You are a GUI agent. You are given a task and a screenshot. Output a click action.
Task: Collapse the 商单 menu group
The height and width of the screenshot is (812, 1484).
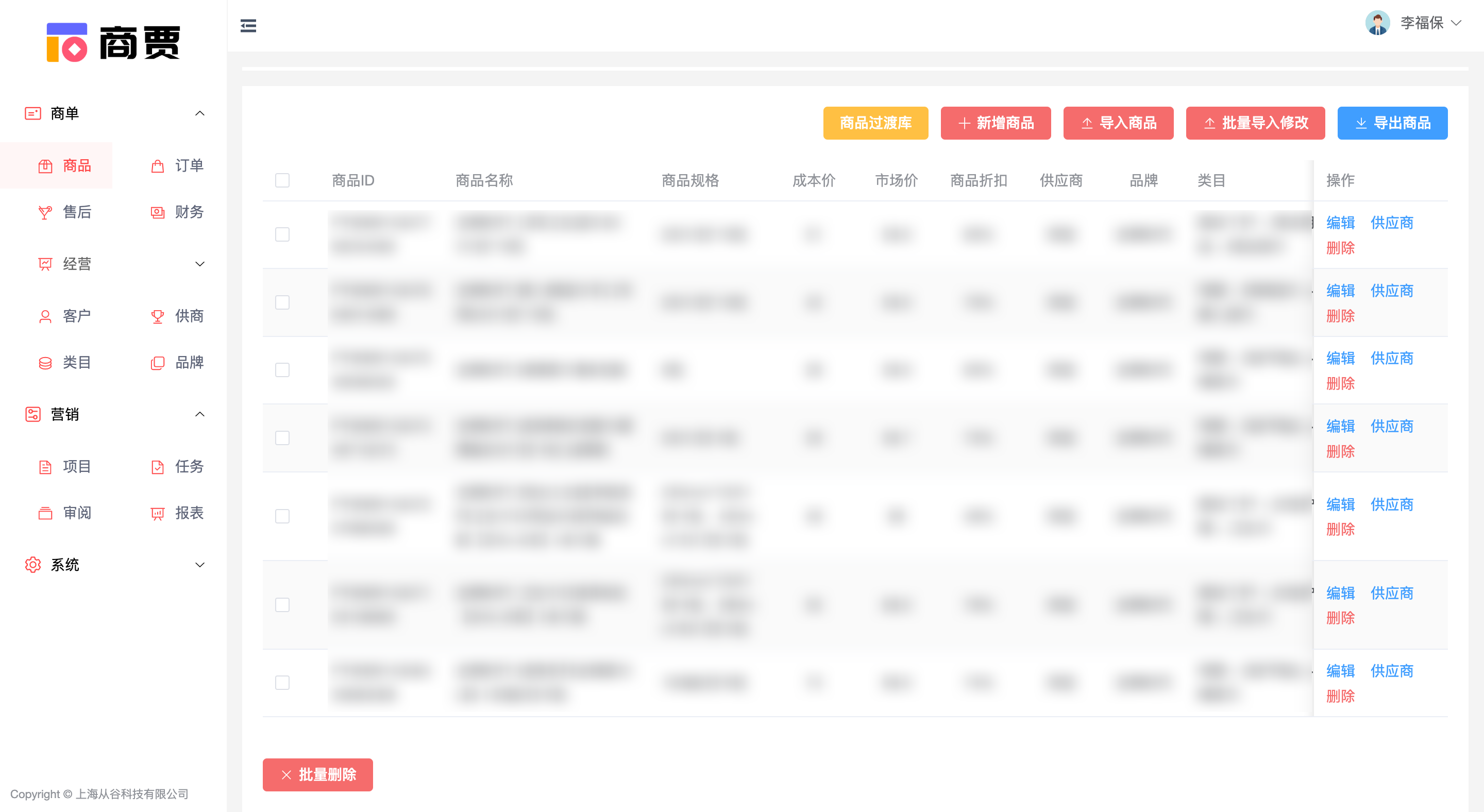[x=199, y=113]
